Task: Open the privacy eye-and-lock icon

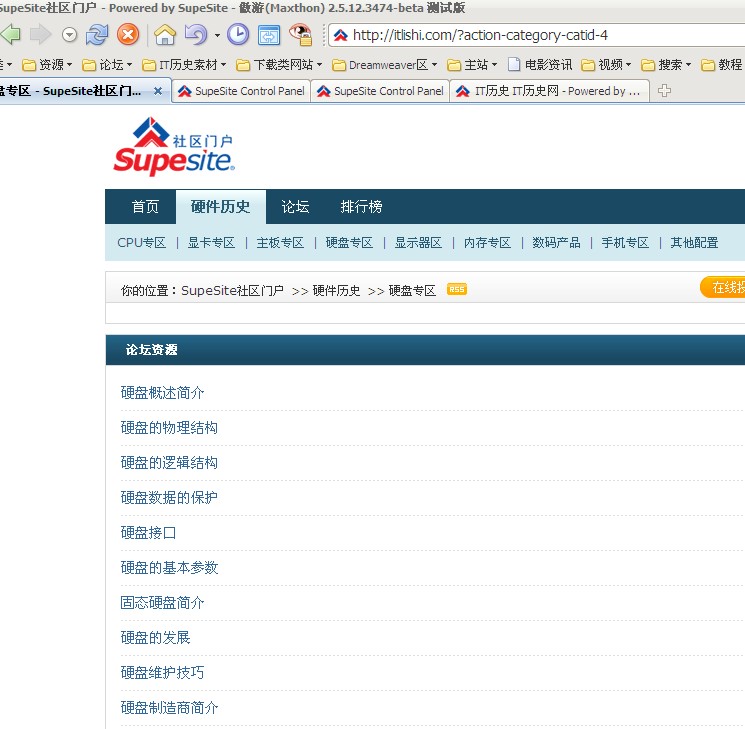Action: 301,35
